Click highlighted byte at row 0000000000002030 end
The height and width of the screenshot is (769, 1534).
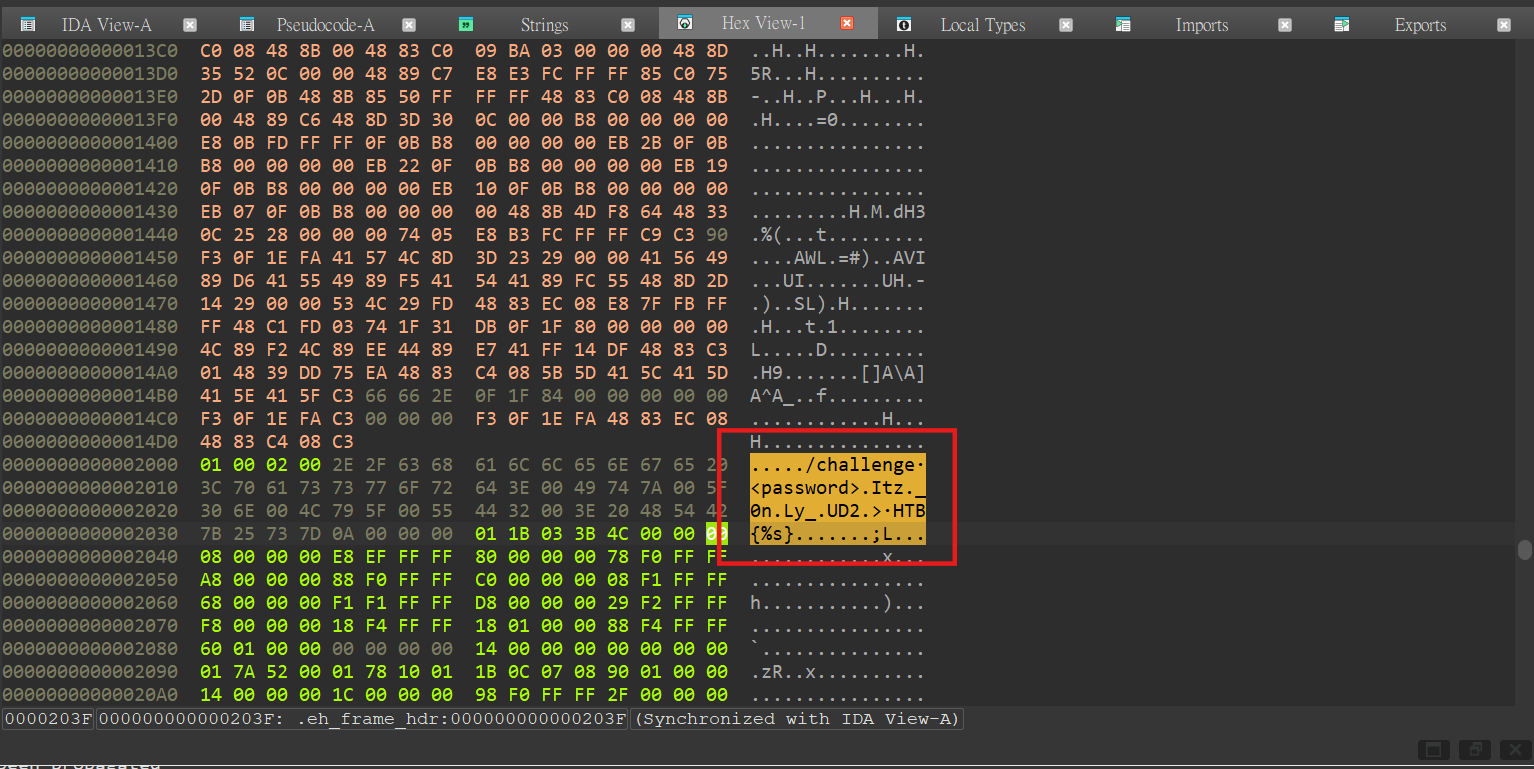[x=716, y=533]
